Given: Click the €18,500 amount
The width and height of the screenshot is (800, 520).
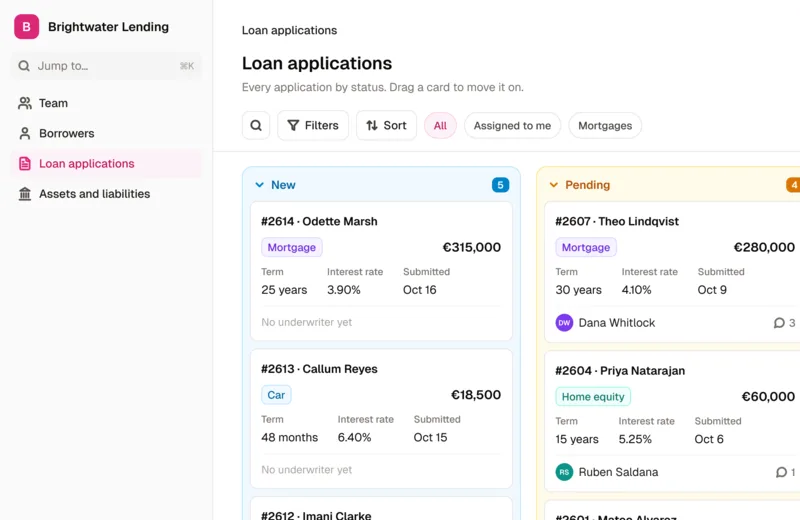Looking at the screenshot, I should coord(476,395).
